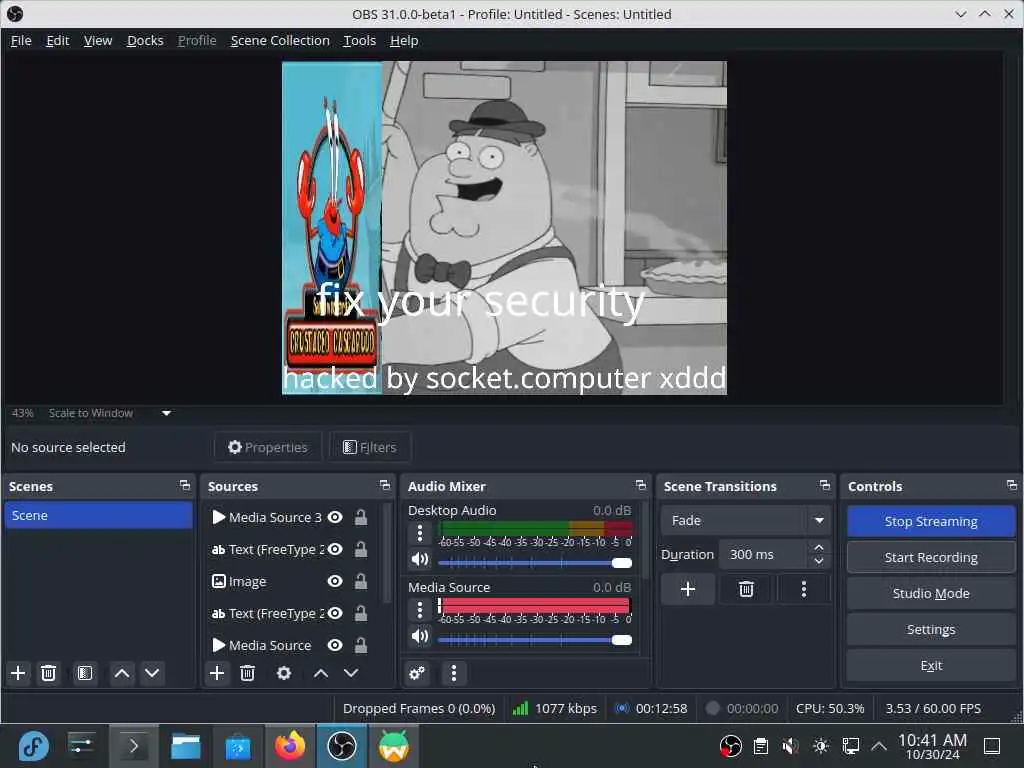Open the Scene Collection menu
The width and height of the screenshot is (1024, 768).
[x=280, y=40]
